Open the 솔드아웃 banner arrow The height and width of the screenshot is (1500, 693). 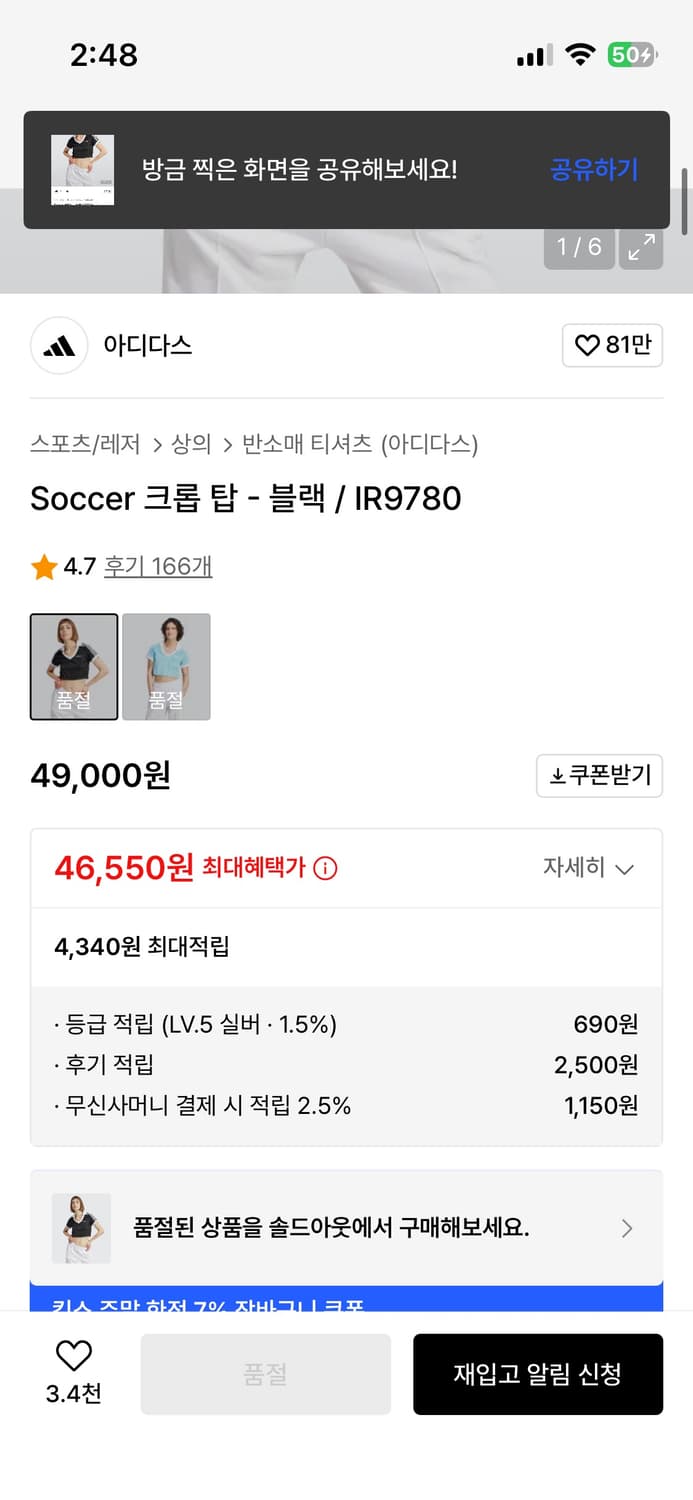click(x=629, y=1228)
